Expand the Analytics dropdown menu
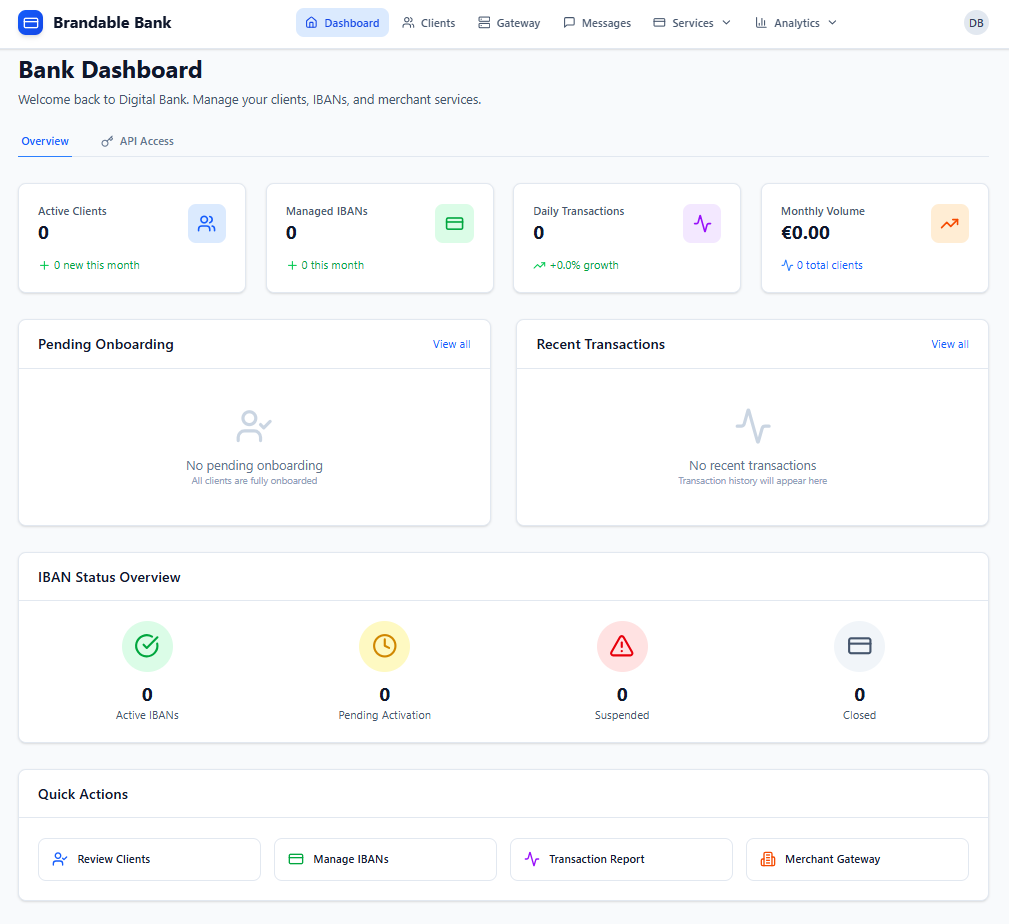The image size is (1009, 924). tap(796, 23)
